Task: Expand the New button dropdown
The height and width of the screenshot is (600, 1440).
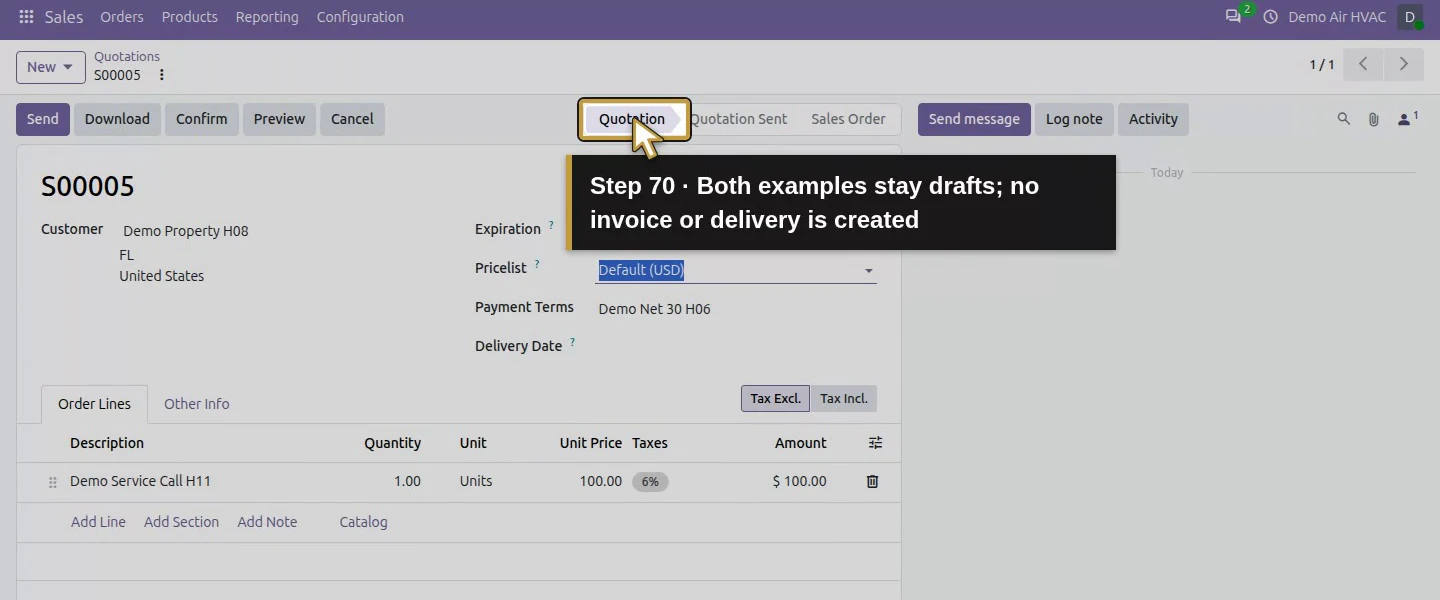Action: click(68, 67)
